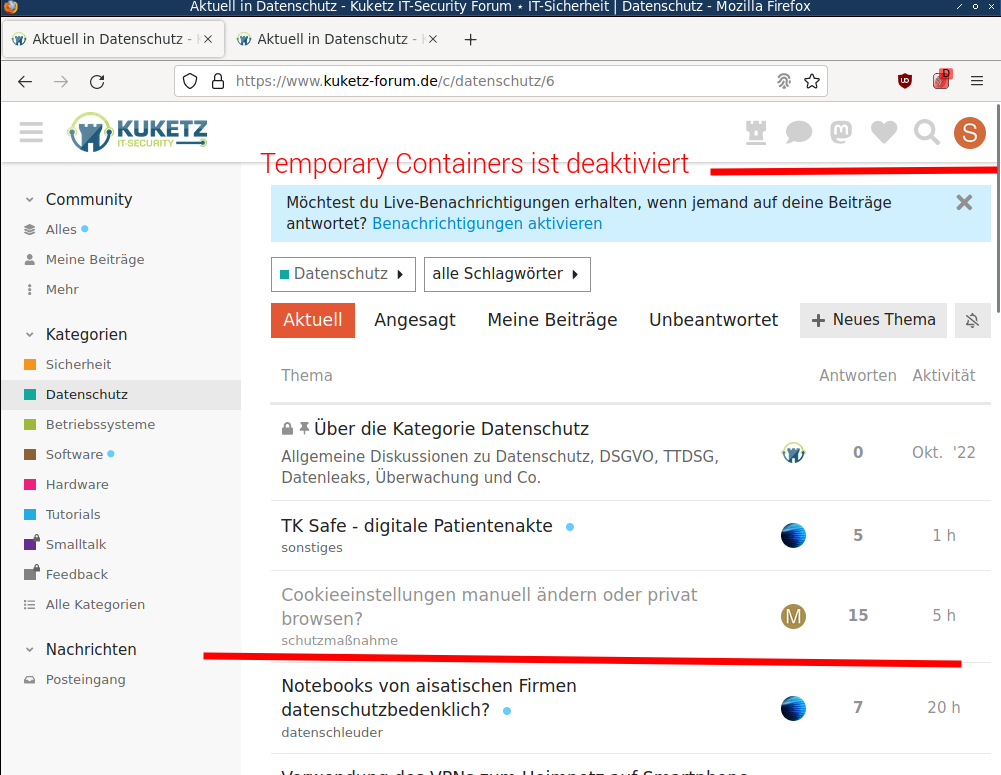Open M avatar on Cookieeinstellungen row
This screenshot has width=1001, height=775.
click(794, 616)
